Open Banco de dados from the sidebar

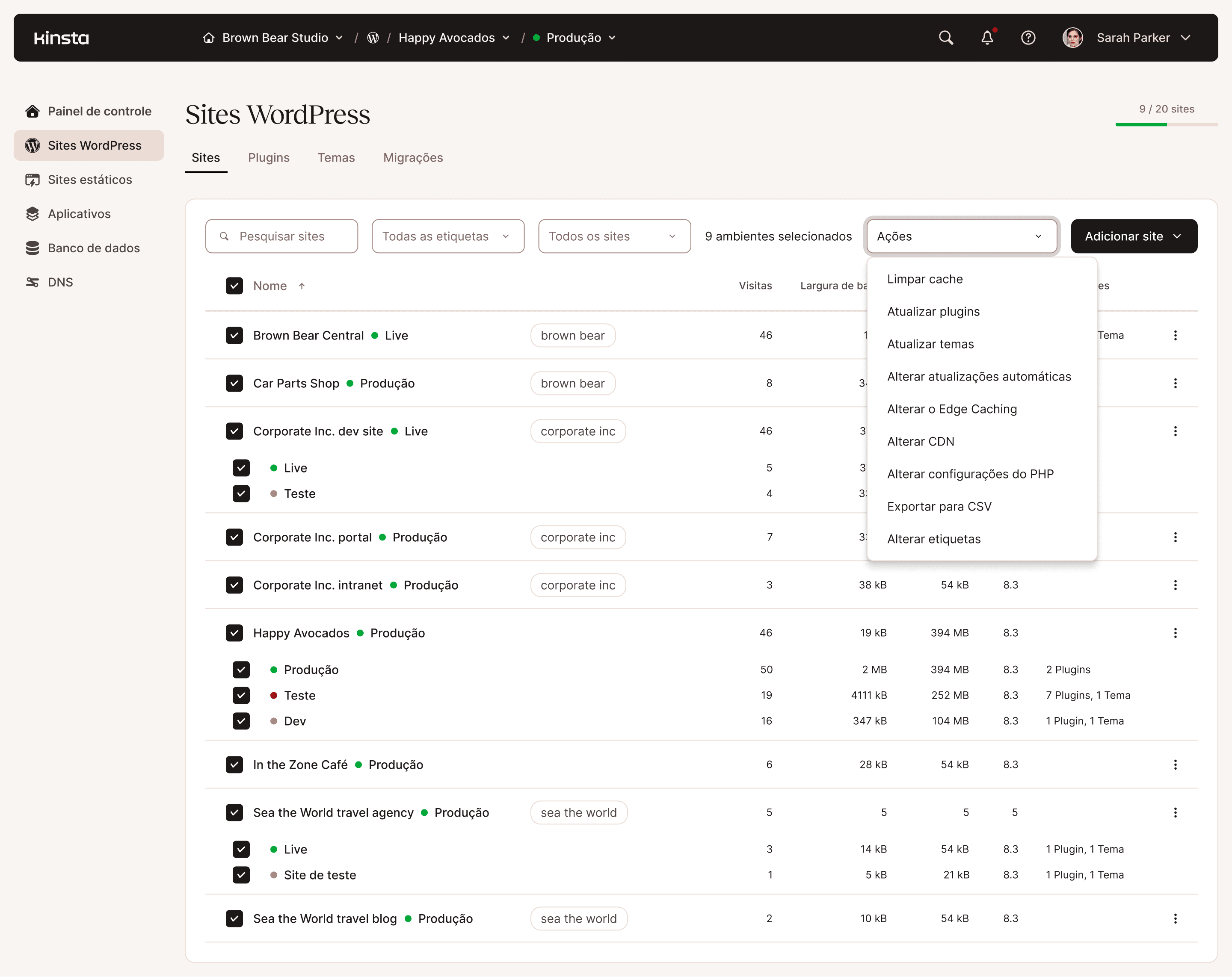pos(94,248)
